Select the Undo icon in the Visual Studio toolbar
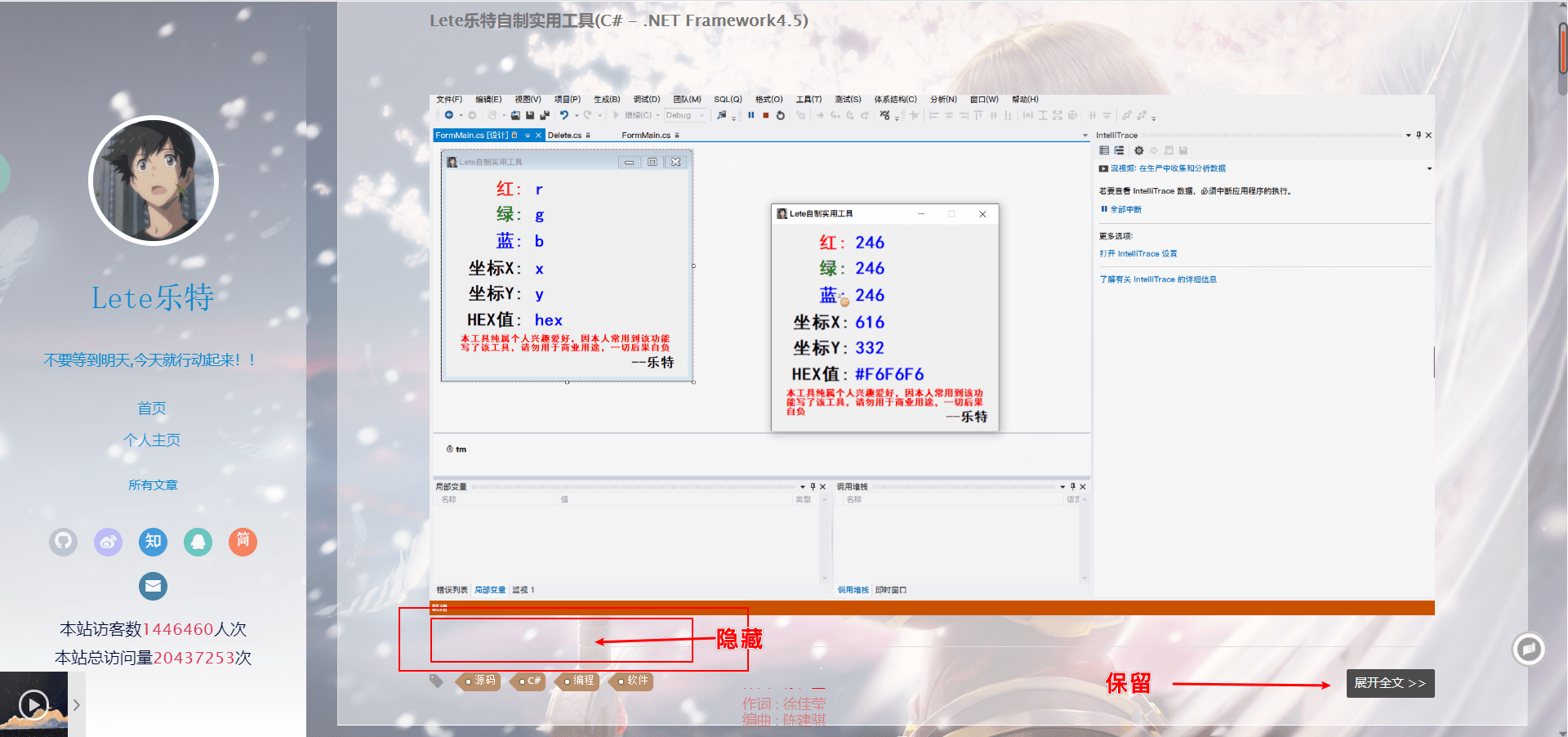This screenshot has height=737, width=1568. 565,115
